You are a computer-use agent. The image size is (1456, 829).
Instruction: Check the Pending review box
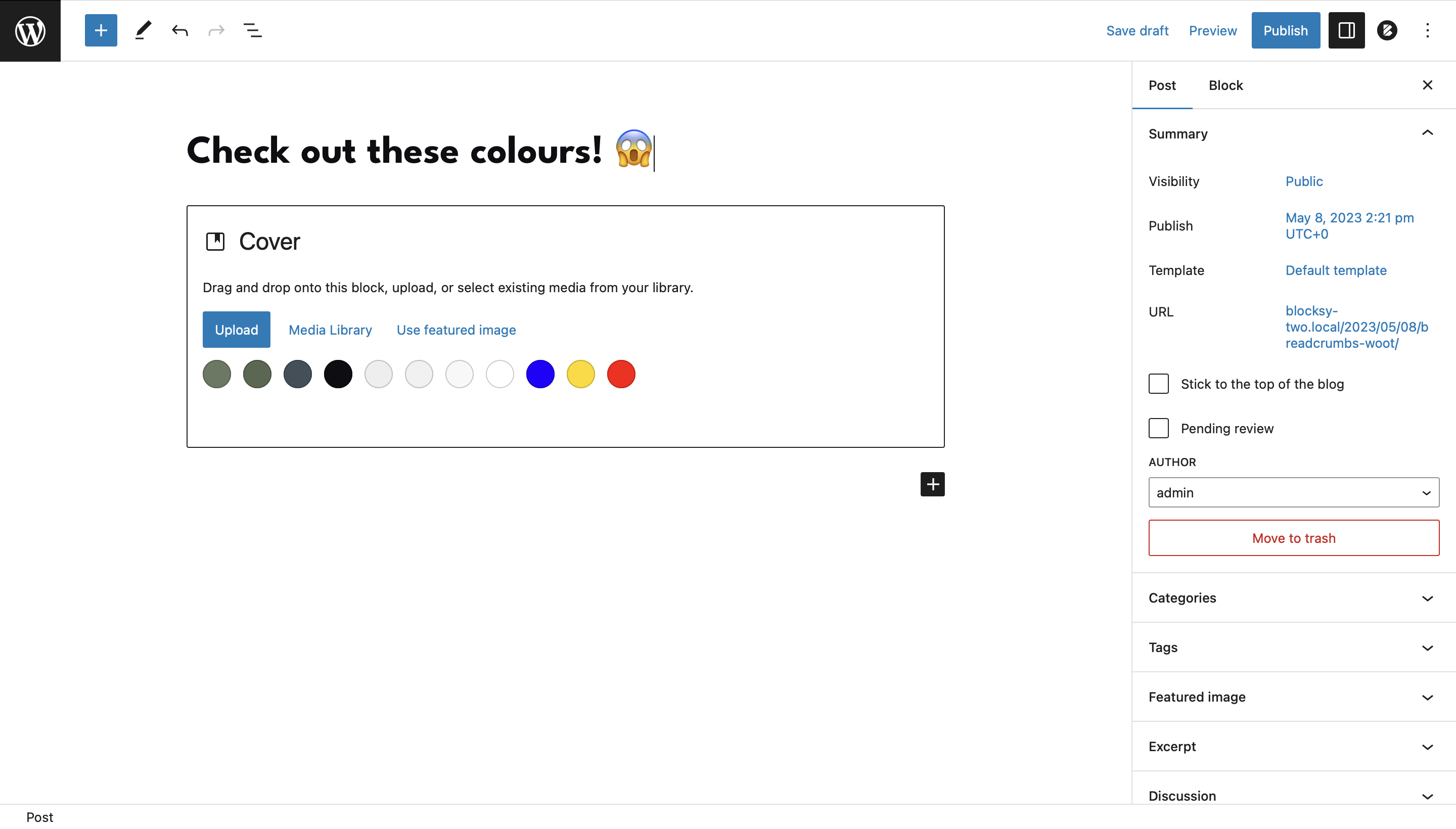pos(1158,428)
